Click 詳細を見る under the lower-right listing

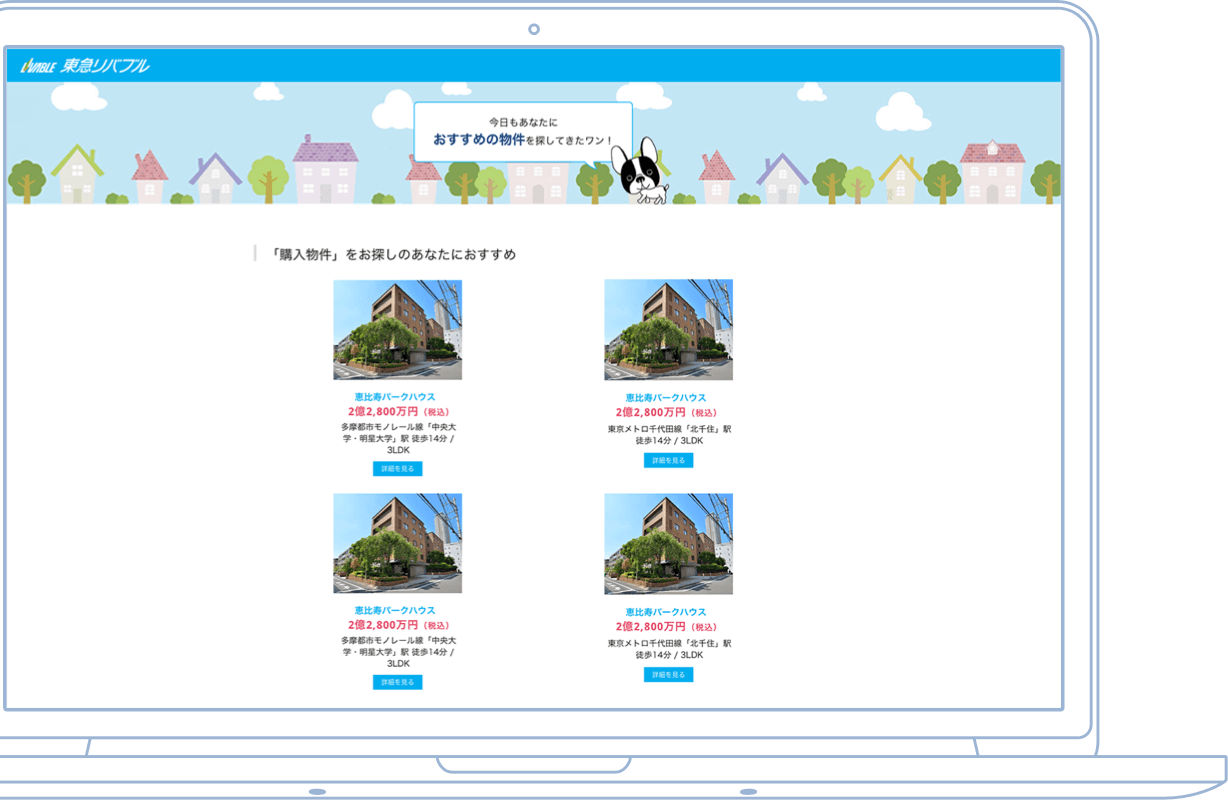pyautogui.click(x=668, y=675)
